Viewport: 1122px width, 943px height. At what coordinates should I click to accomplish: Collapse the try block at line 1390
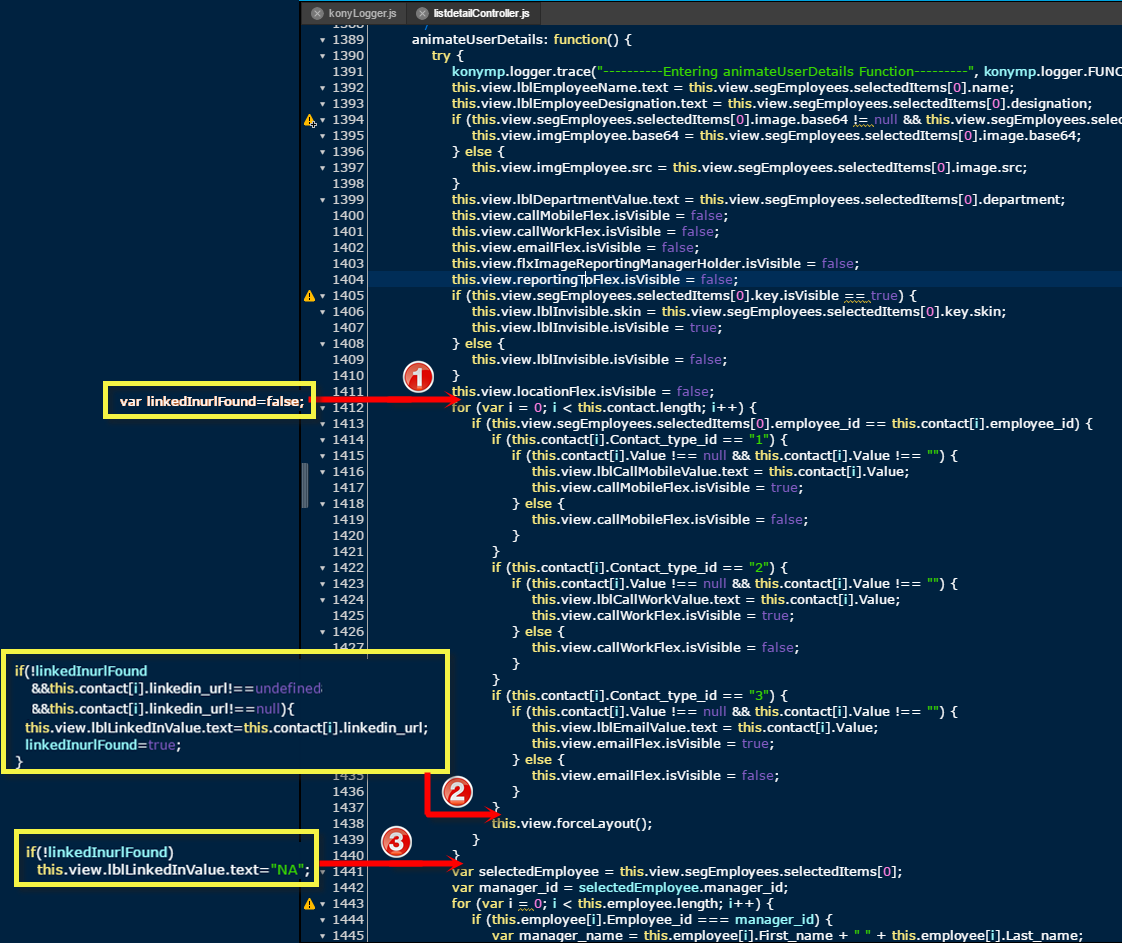(x=323, y=56)
